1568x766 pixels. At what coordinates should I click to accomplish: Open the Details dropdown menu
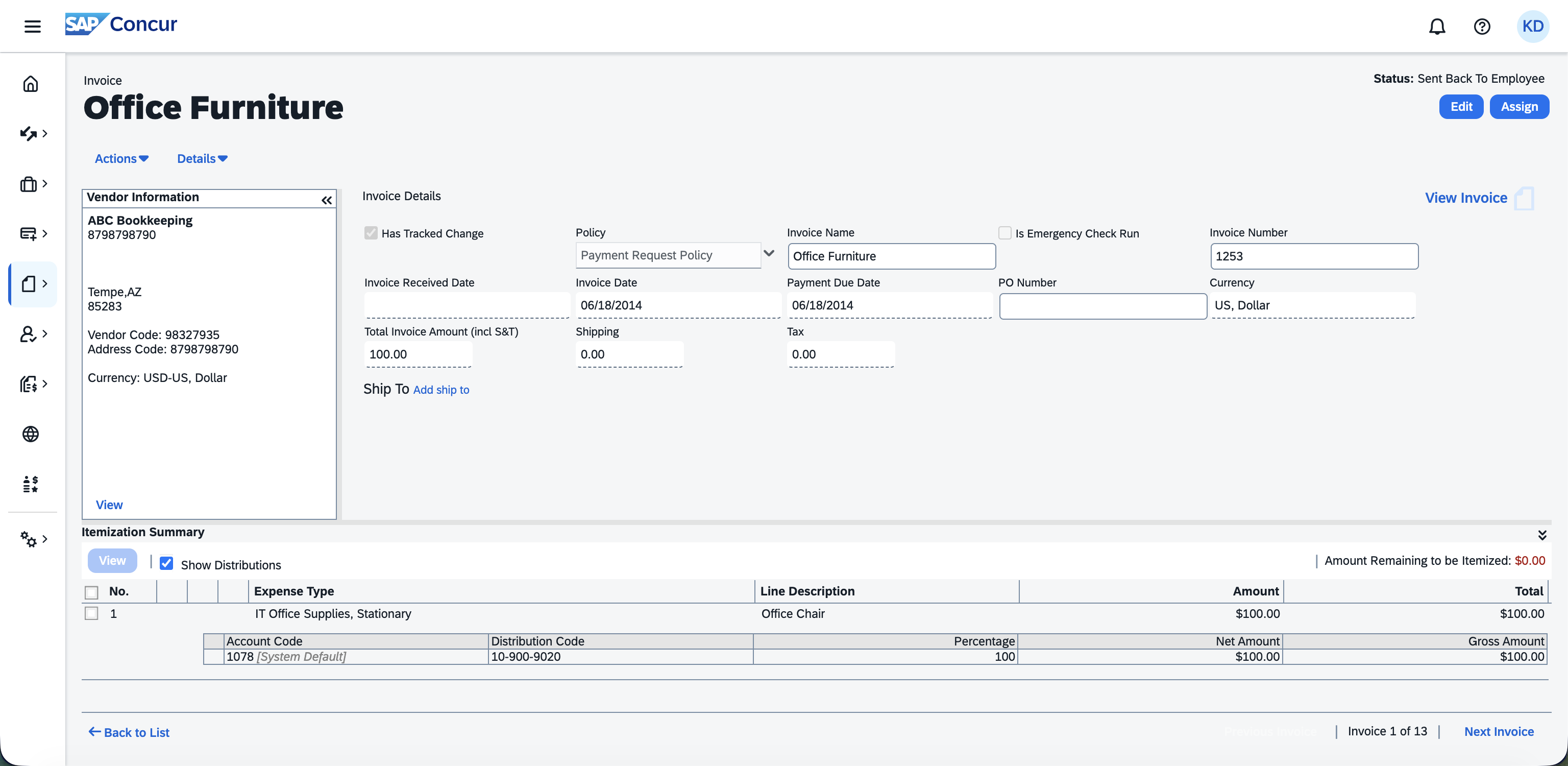[x=202, y=158]
